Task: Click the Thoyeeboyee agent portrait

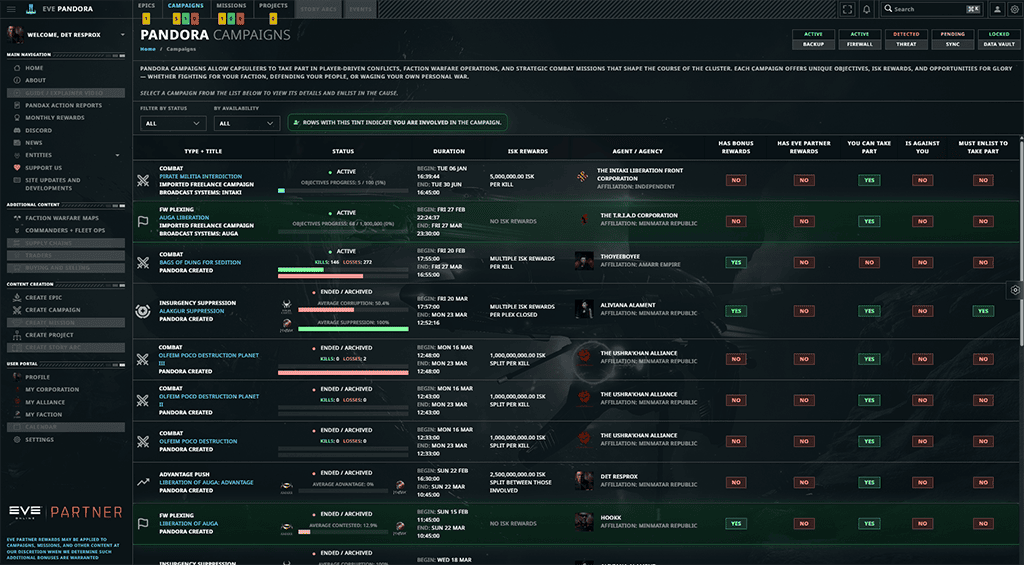Action: point(584,261)
